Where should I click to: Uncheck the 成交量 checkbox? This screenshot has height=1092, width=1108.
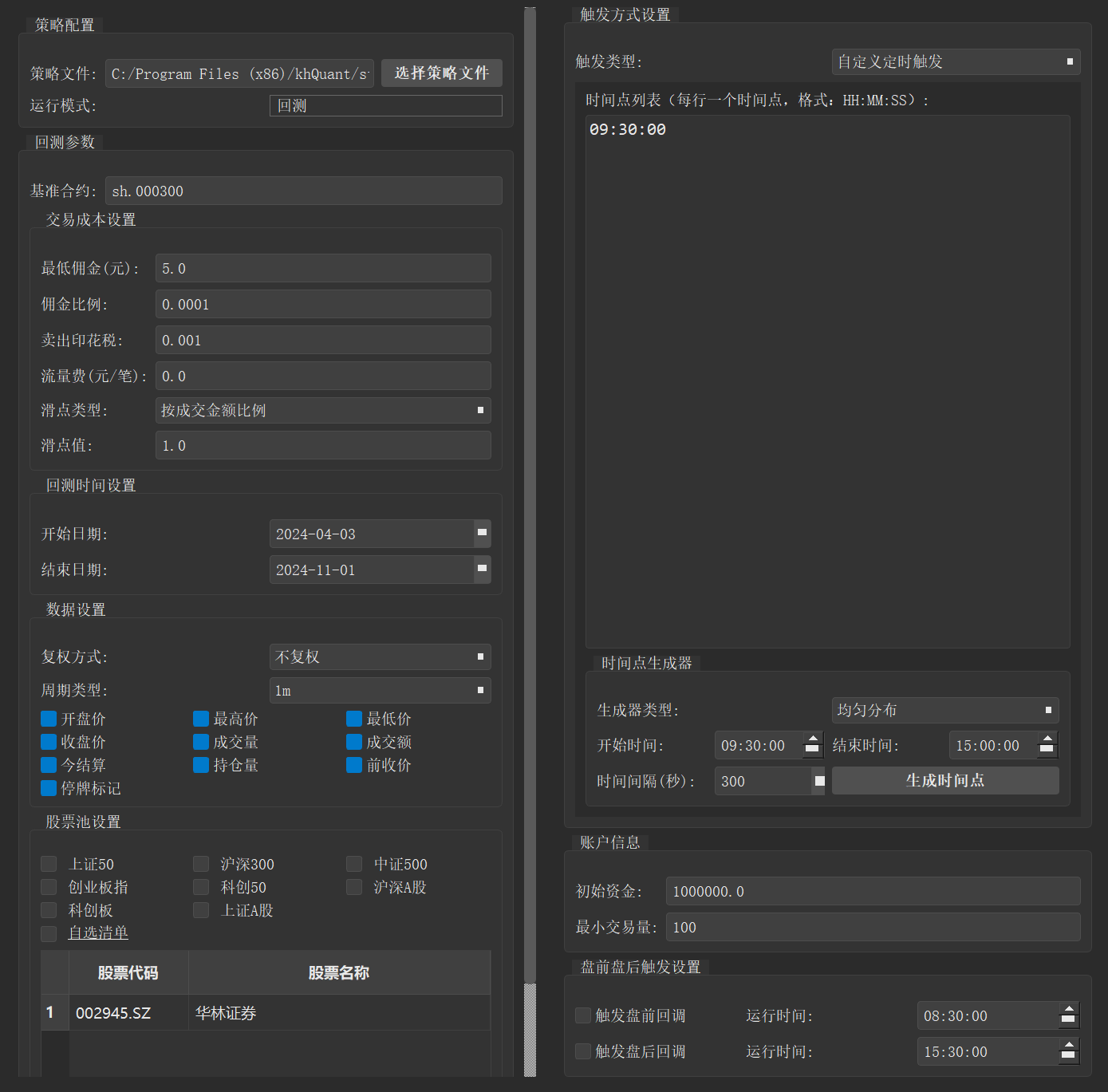point(201,743)
